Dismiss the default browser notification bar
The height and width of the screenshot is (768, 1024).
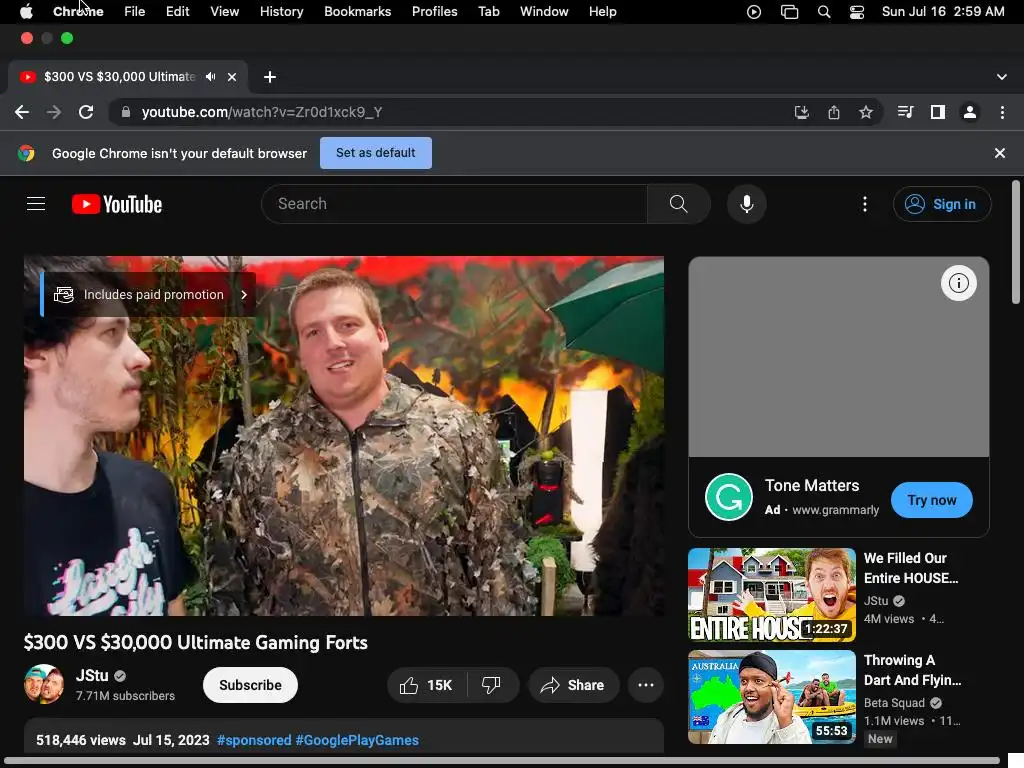(999, 153)
